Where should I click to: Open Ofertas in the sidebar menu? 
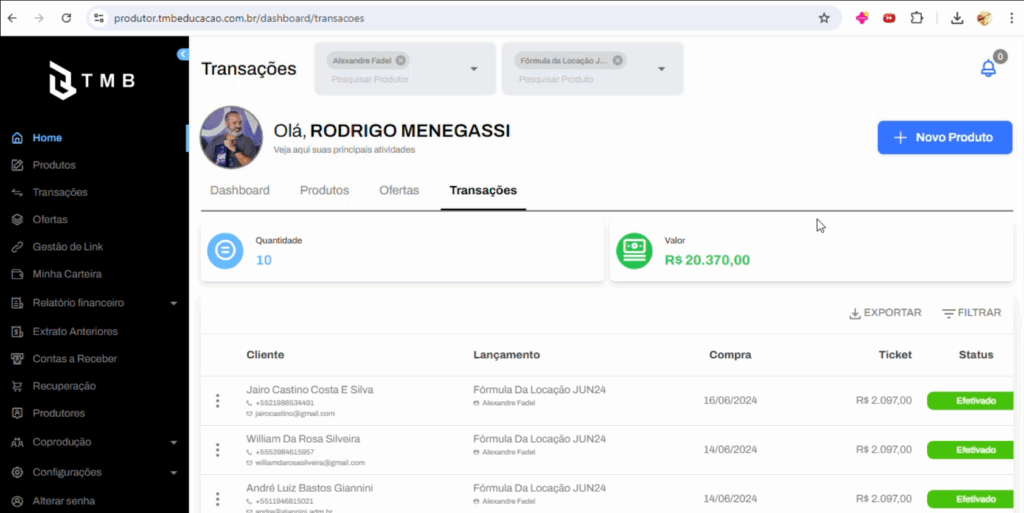[x=50, y=220]
